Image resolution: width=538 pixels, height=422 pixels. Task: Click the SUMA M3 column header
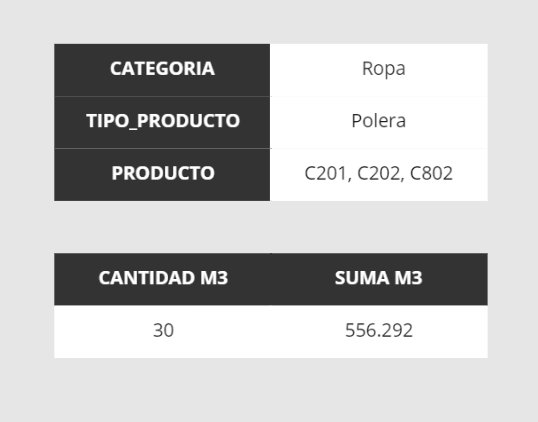pyautogui.click(x=379, y=279)
